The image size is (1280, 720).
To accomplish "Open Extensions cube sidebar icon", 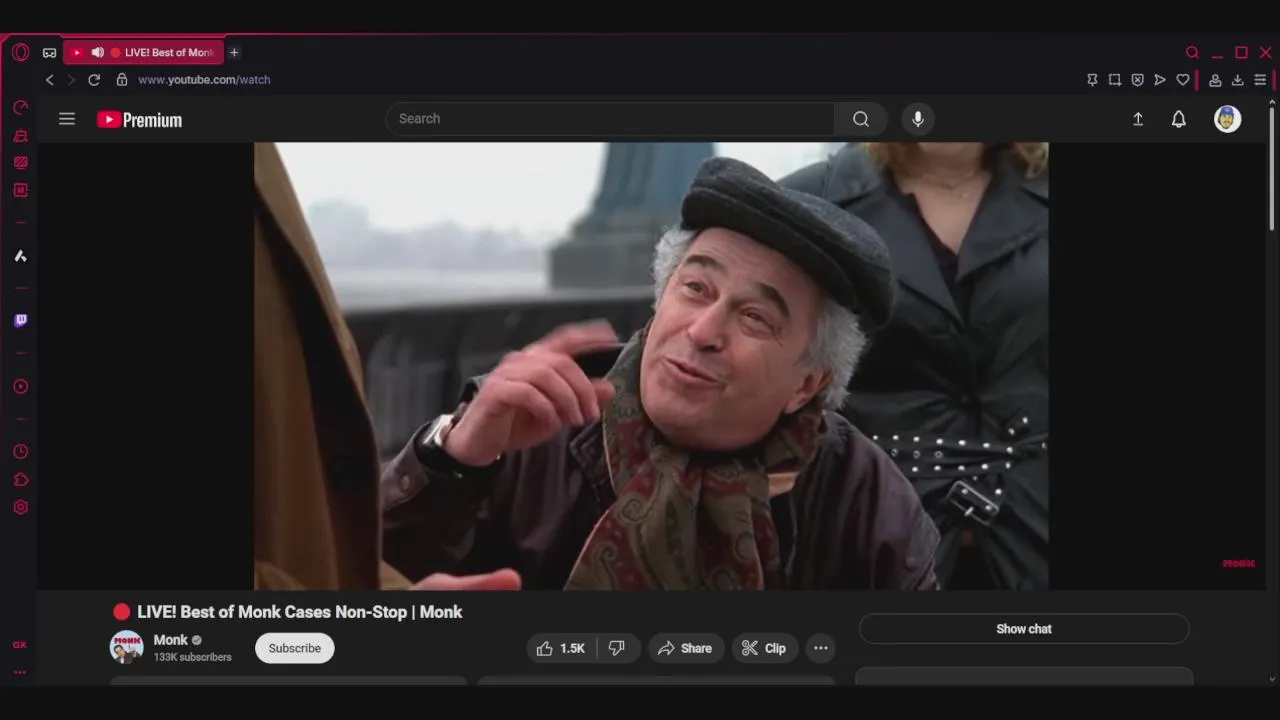I will pyautogui.click(x=20, y=480).
